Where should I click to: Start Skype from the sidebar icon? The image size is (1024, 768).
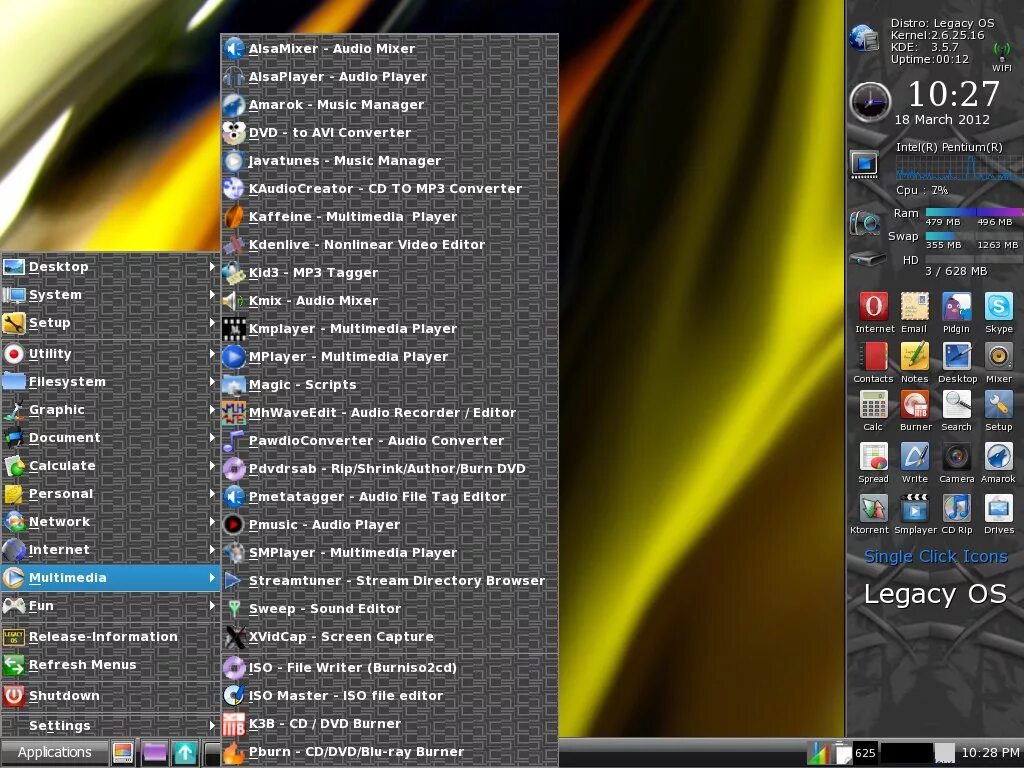[999, 306]
